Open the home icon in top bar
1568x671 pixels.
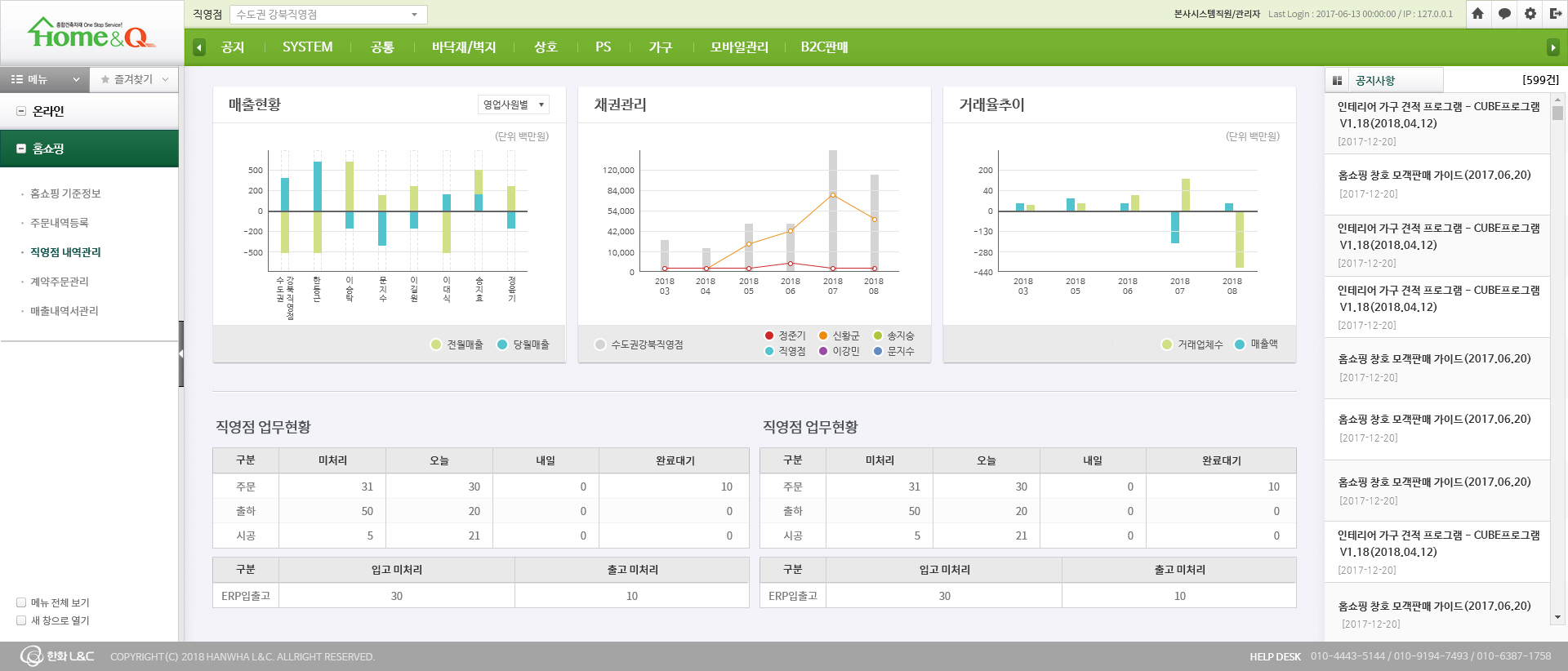pyautogui.click(x=1477, y=13)
